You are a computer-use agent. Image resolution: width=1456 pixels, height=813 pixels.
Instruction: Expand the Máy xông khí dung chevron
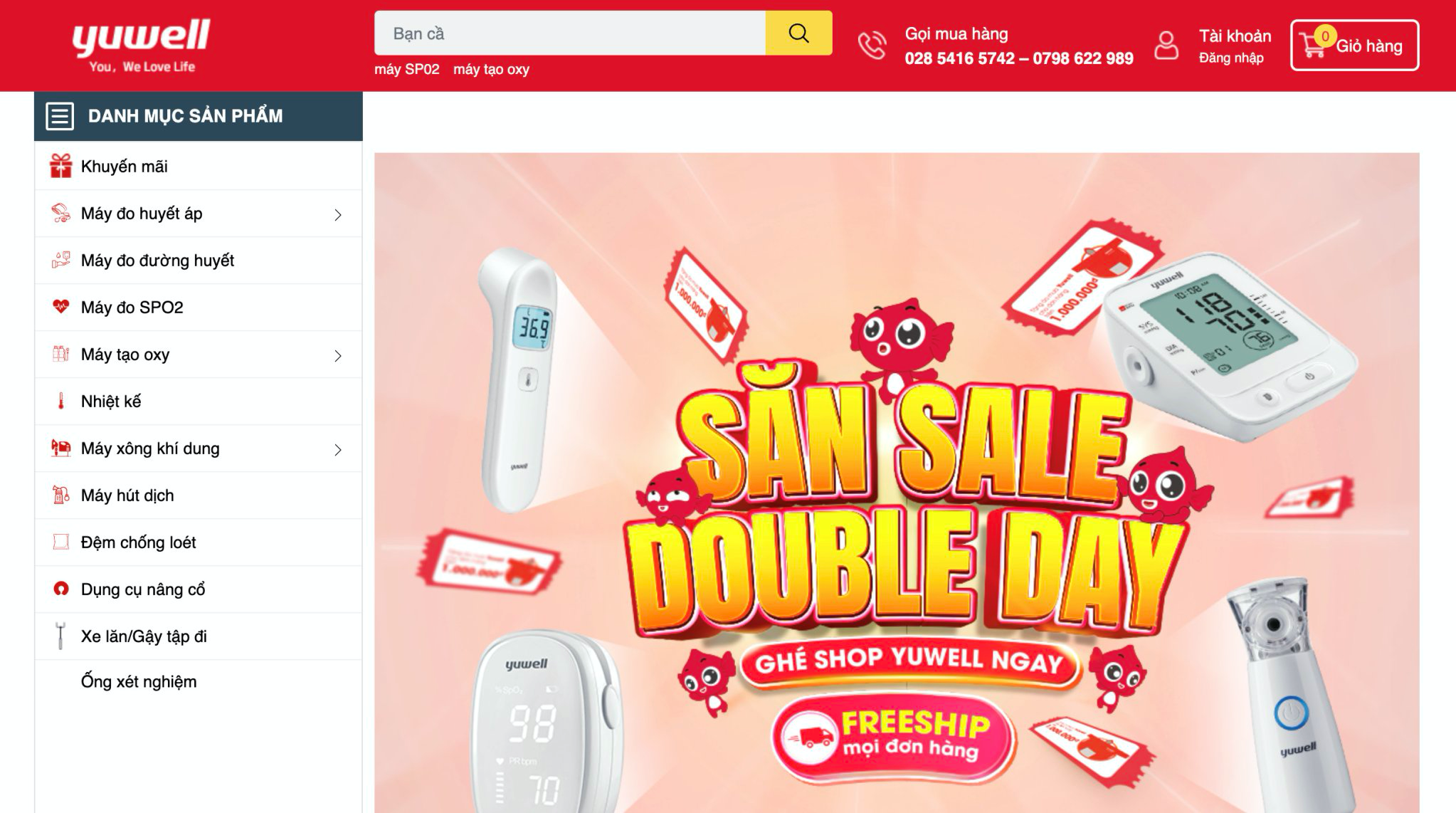pos(338,449)
